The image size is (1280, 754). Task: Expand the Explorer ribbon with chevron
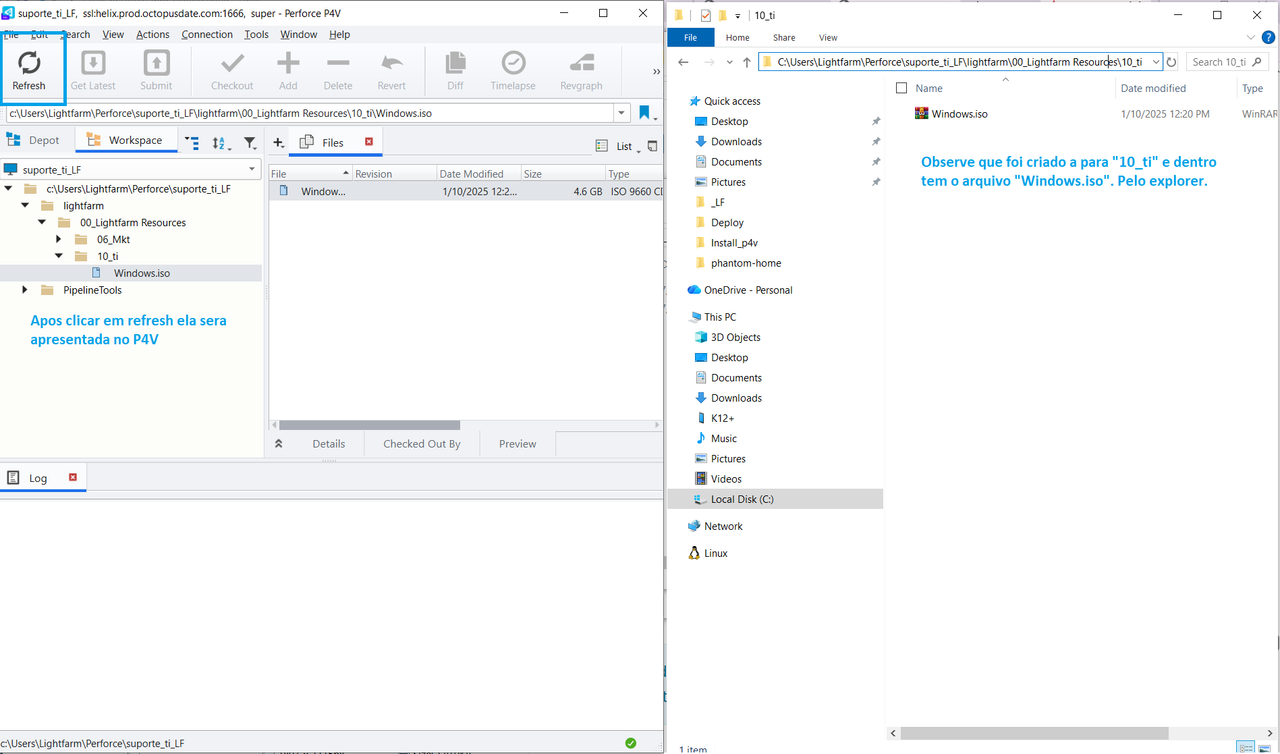point(1252,38)
